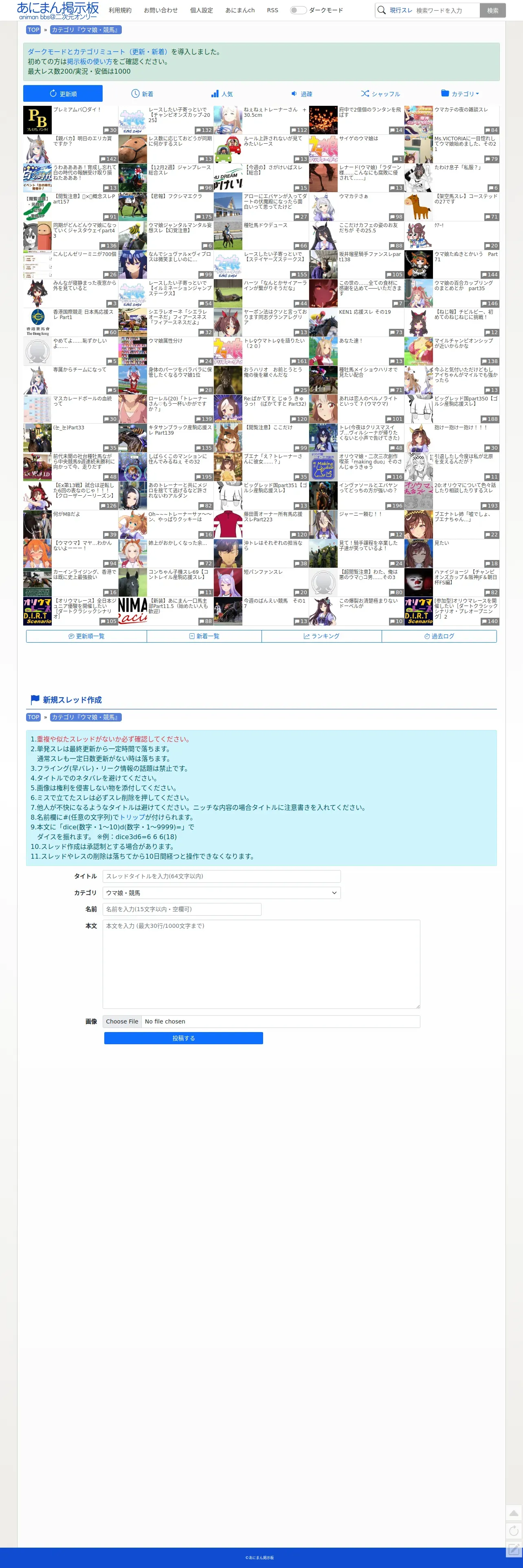This screenshot has height=1568, width=523.
Task: Open the 現行スレ search type dropdown
Action: [x=400, y=10]
